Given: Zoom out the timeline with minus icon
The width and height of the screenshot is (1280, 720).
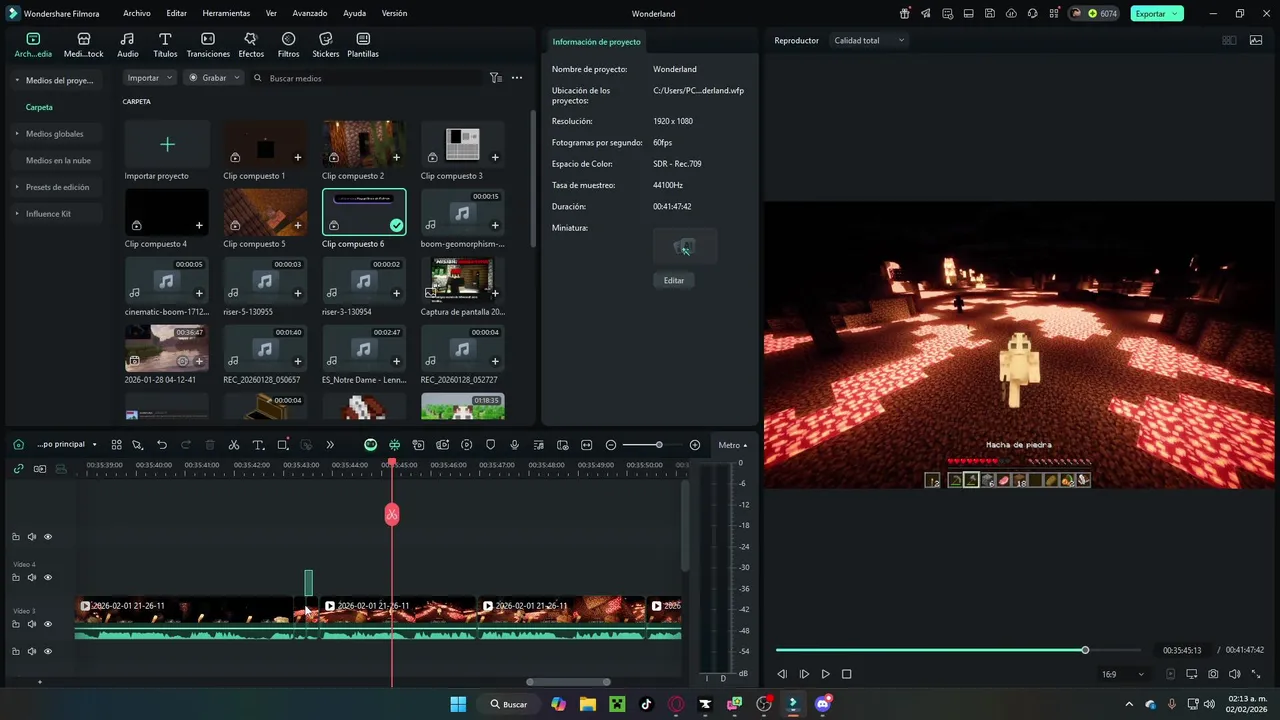Looking at the screenshot, I should 610,445.
